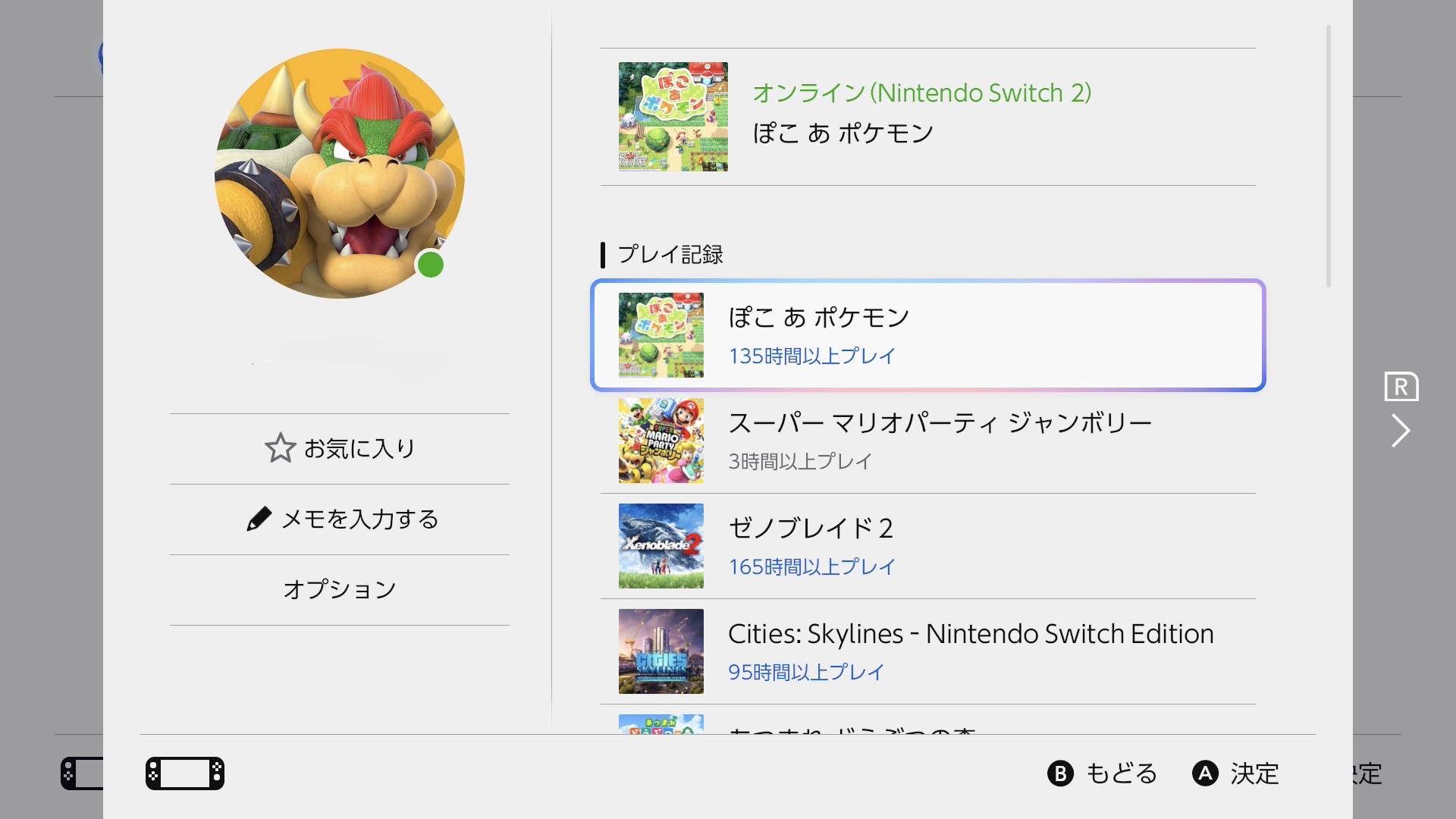Click the R shoulder button icon
1456x819 pixels.
[1401, 387]
